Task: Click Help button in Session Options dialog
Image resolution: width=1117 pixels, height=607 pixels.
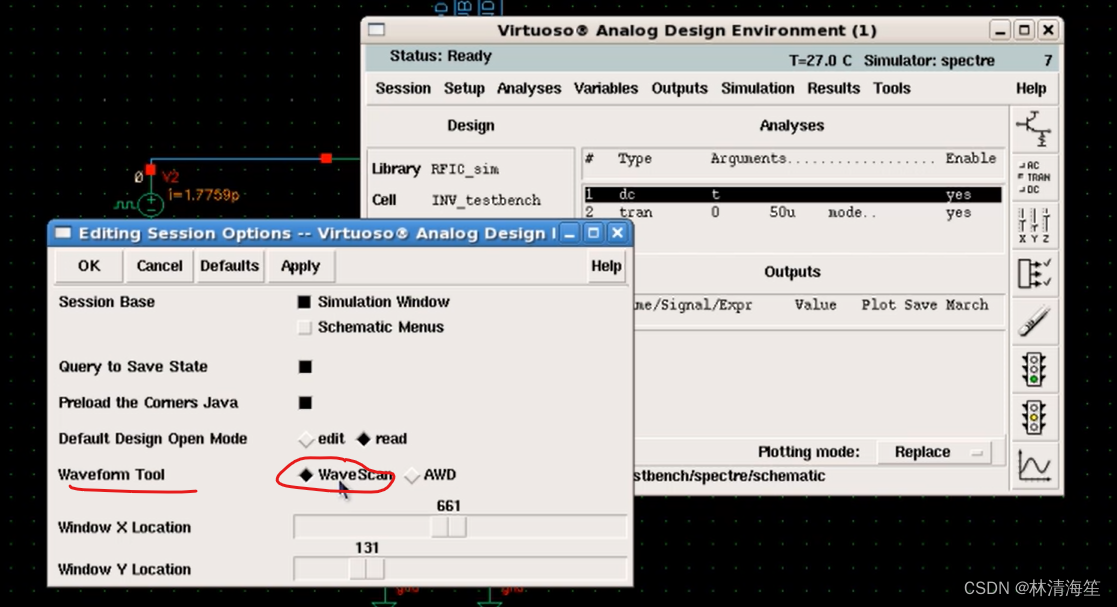Action: (x=606, y=266)
